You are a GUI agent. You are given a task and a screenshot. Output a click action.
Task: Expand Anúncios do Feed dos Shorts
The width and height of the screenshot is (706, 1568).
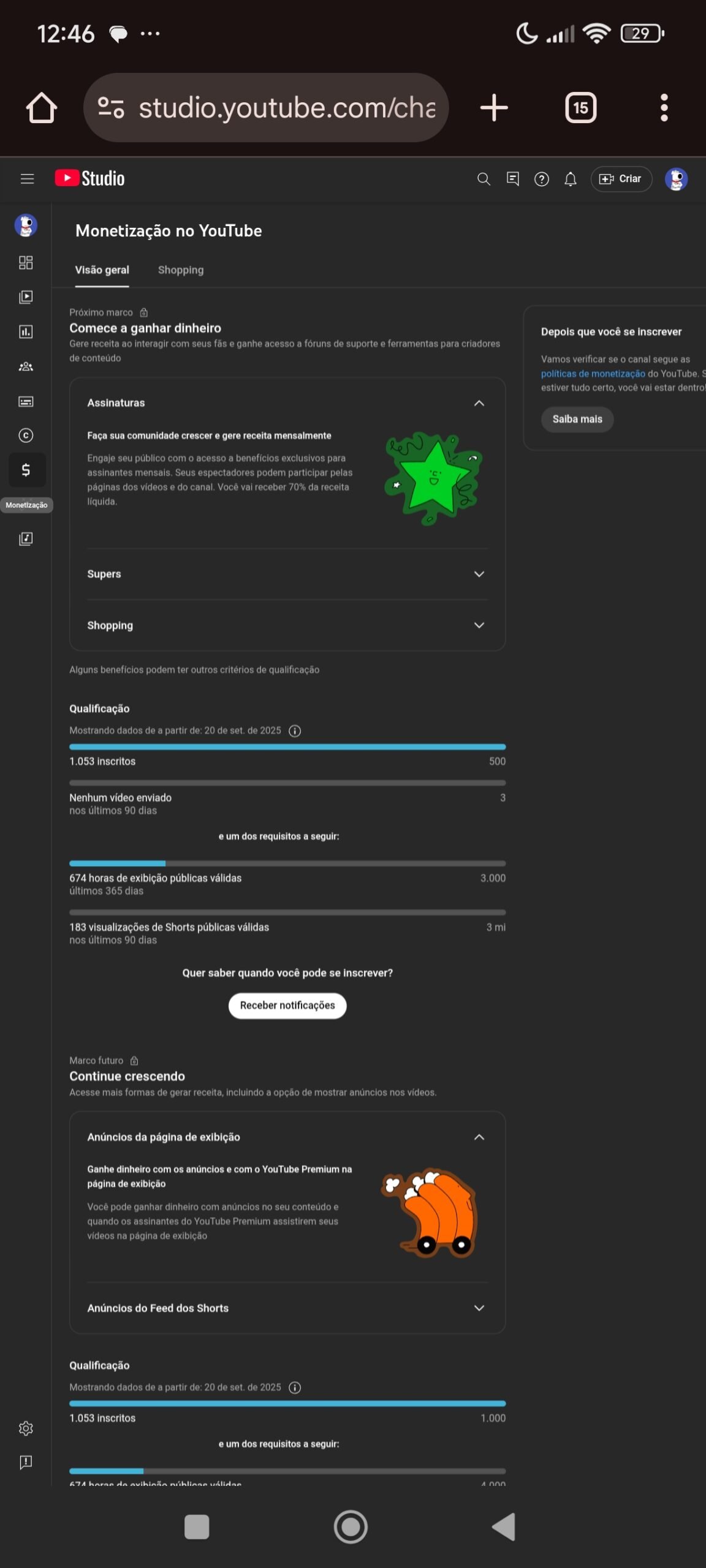tap(479, 1308)
